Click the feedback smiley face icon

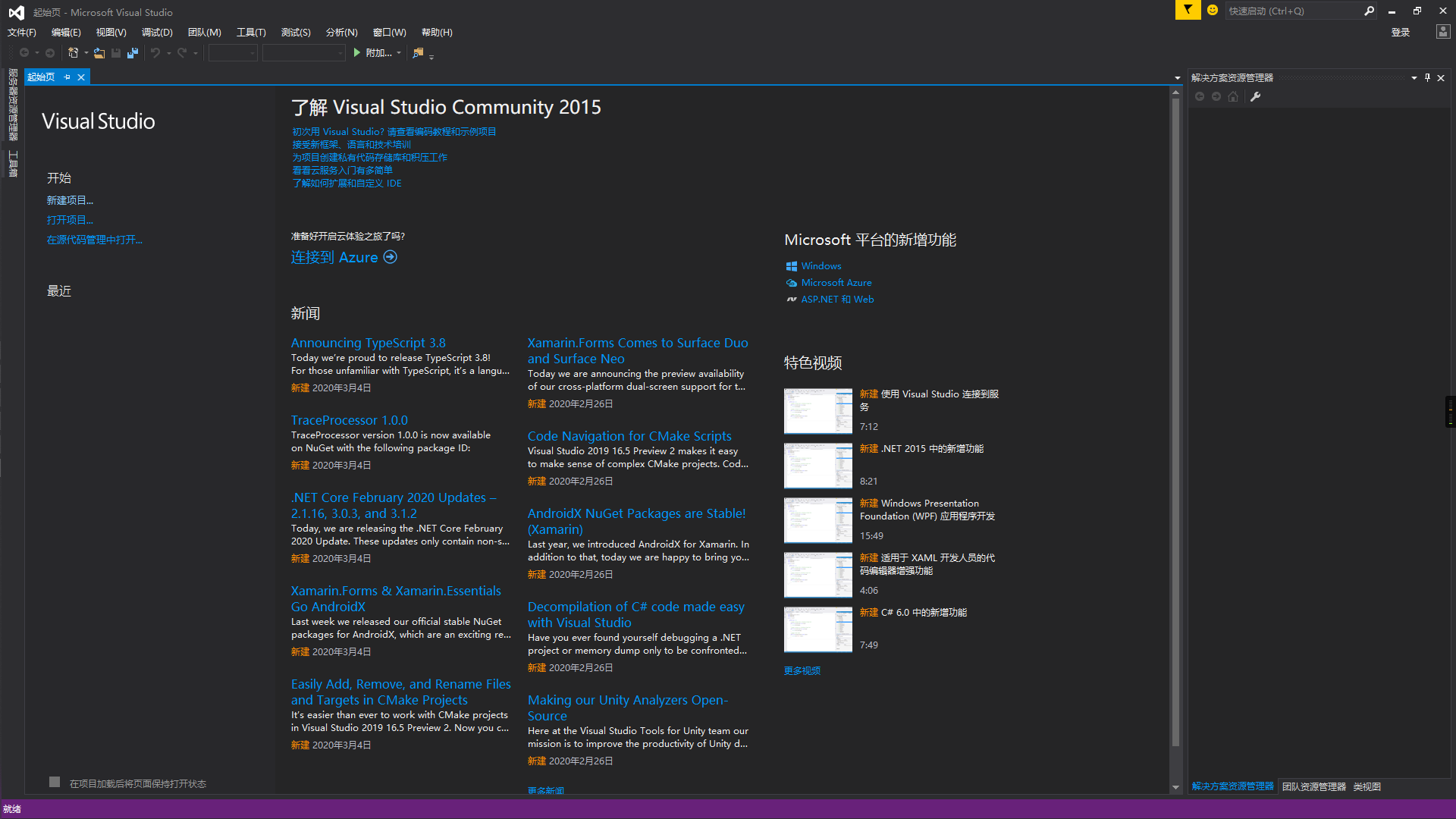[x=1213, y=11]
